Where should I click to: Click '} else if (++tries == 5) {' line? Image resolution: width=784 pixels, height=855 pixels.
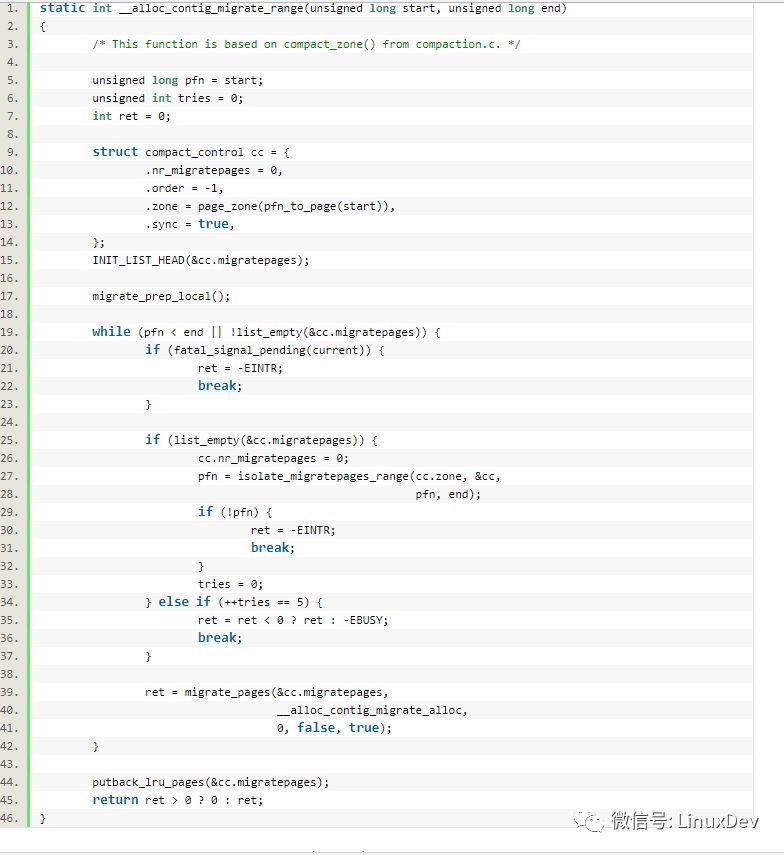234,602
